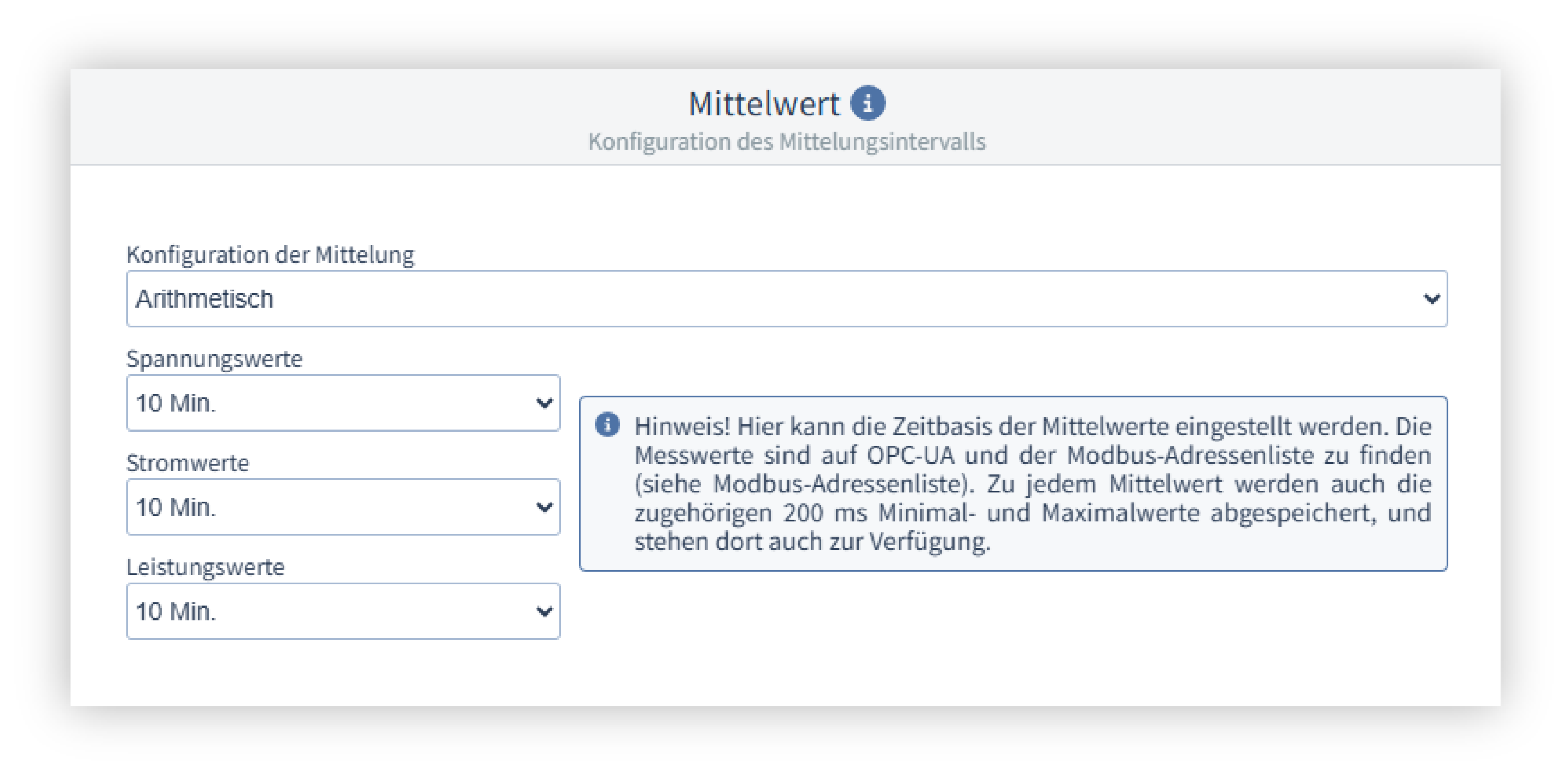Click the Mittelwert heading text
This screenshot has width=1568, height=775.
[764, 103]
